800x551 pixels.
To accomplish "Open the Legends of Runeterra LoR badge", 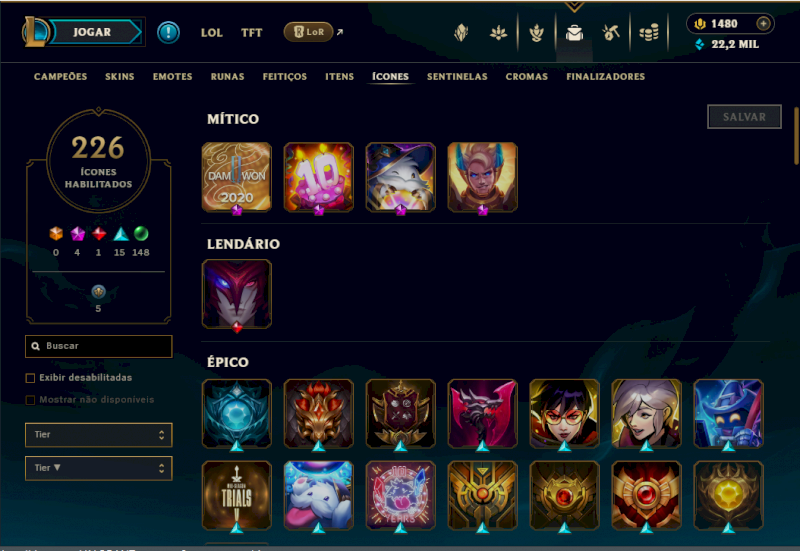I will 308,32.
